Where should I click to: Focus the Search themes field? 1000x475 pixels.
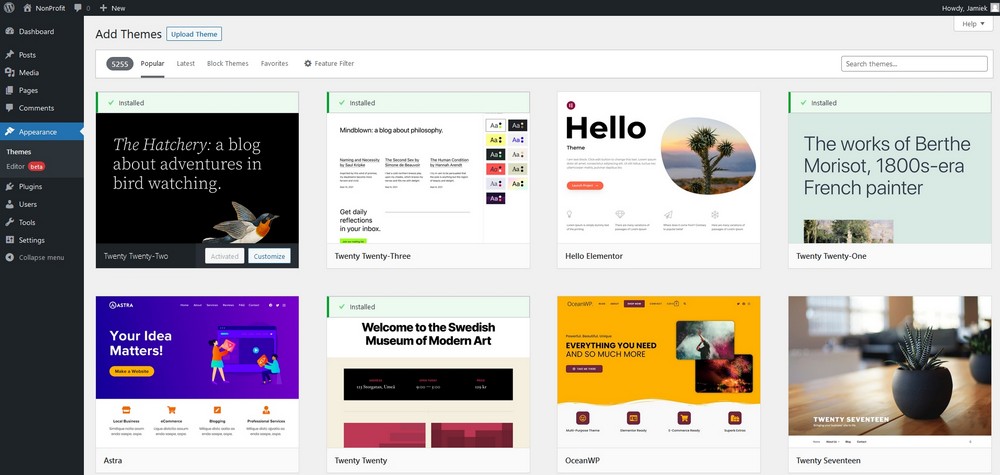click(x=914, y=64)
